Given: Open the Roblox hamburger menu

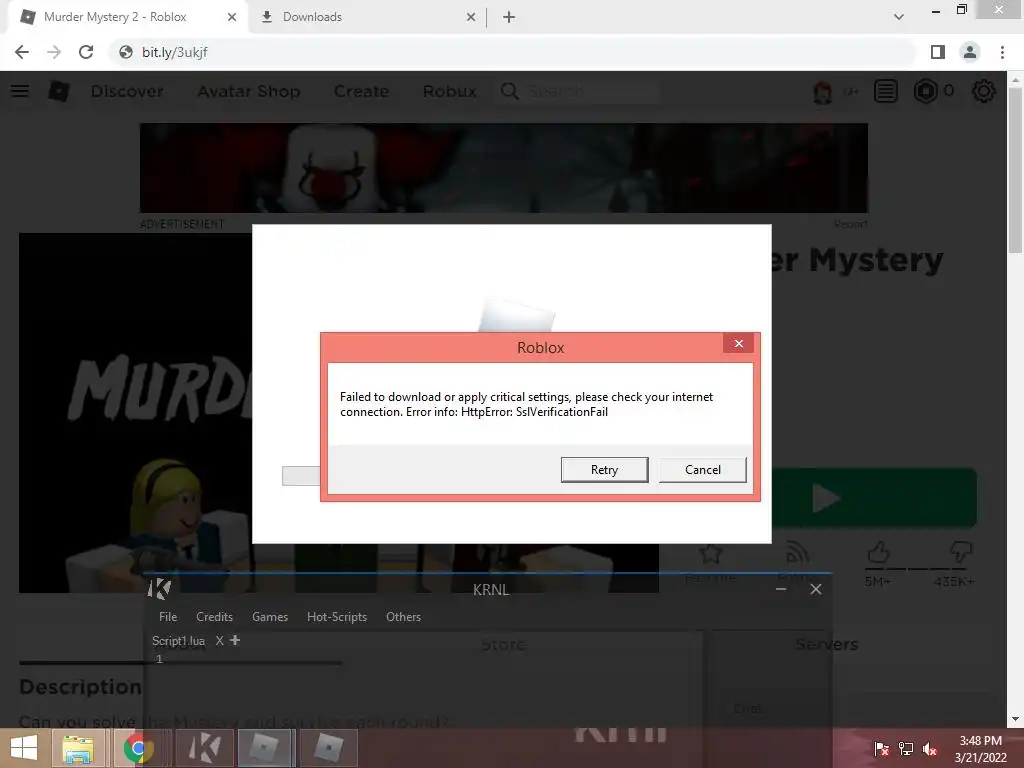Looking at the screenshot, I should pos(20,91).
